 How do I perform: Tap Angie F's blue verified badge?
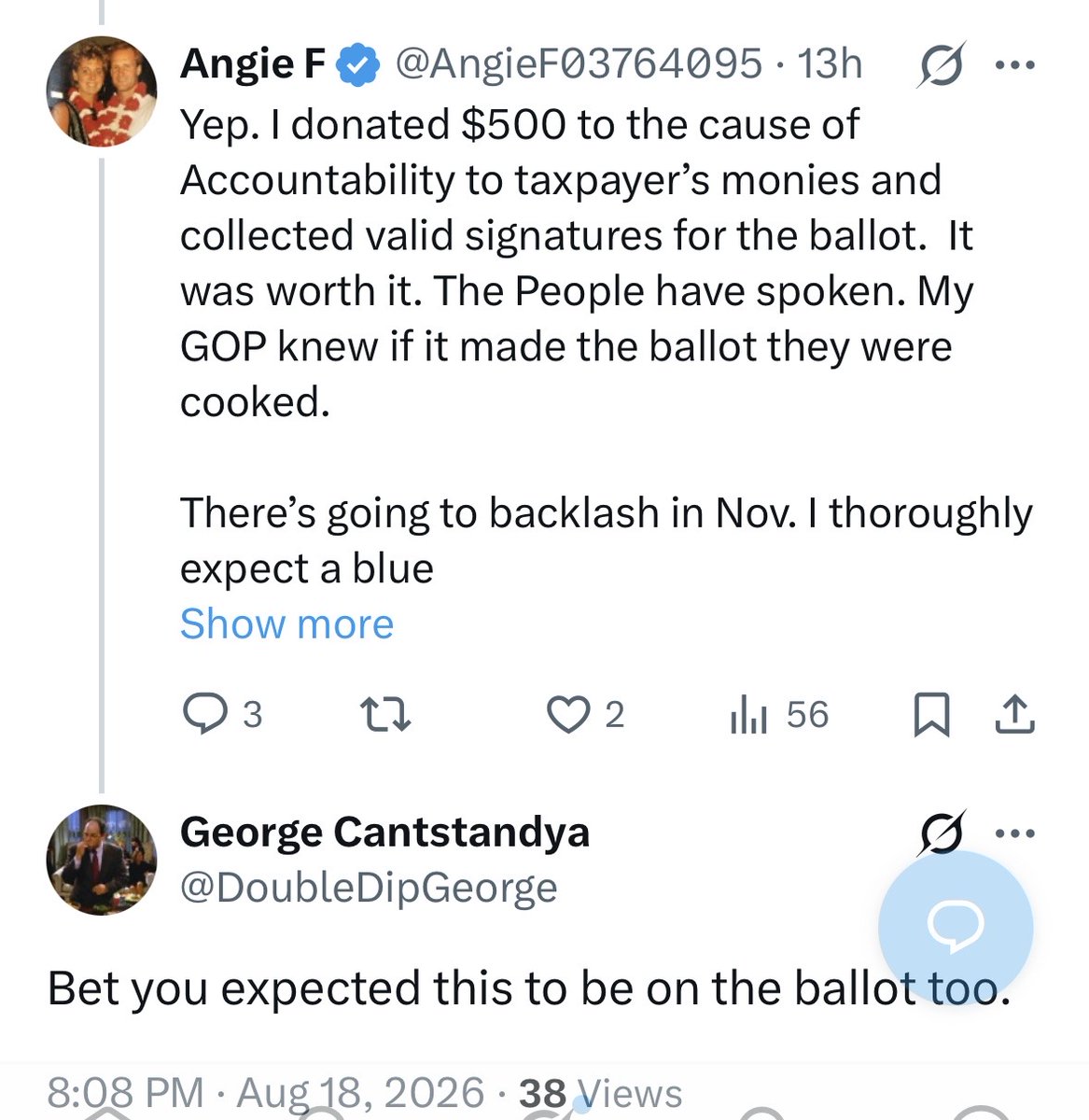[357, 65]
